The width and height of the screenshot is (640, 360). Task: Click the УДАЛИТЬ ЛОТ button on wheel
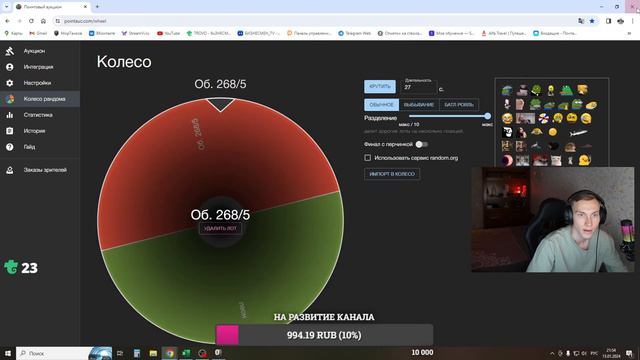[220, 228]
